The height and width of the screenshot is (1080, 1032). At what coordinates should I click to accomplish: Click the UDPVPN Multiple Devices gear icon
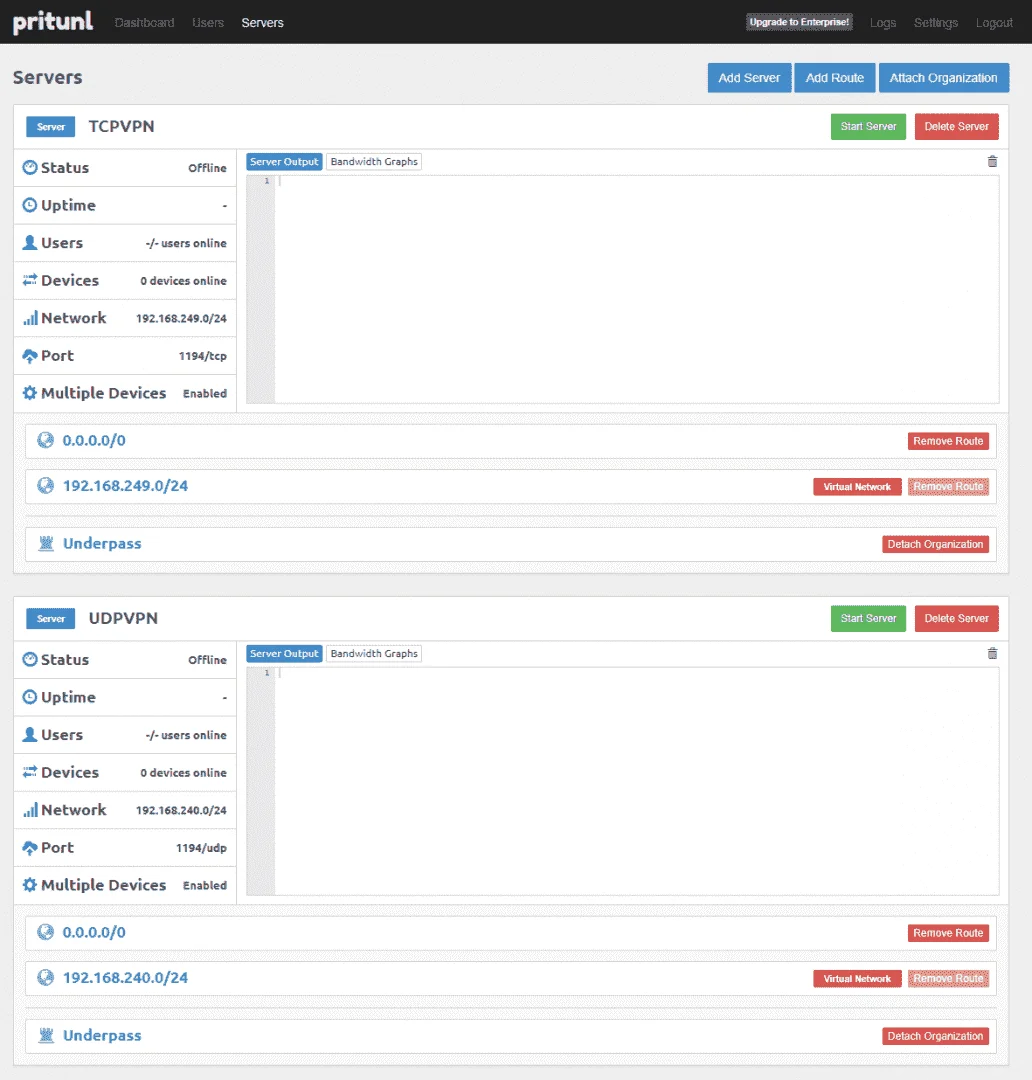pyautogui.click(x=30, y=884)
